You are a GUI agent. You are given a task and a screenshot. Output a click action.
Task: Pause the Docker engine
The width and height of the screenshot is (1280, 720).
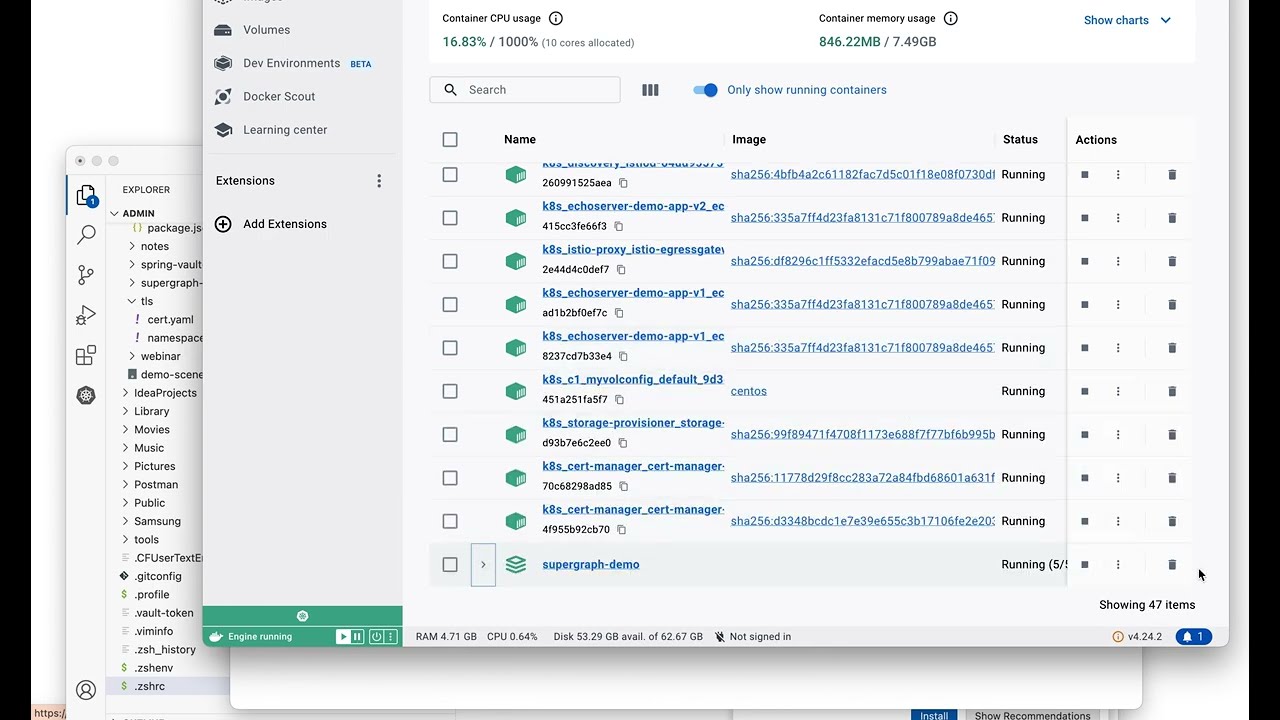tap(357, 637)
